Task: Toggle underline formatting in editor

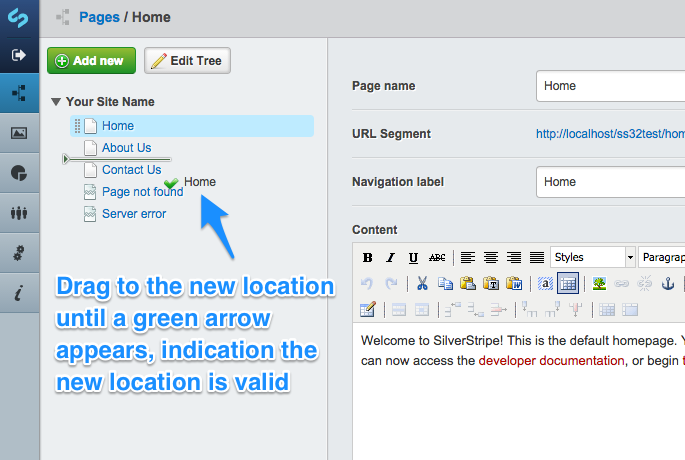Action: tap(413, 258)
